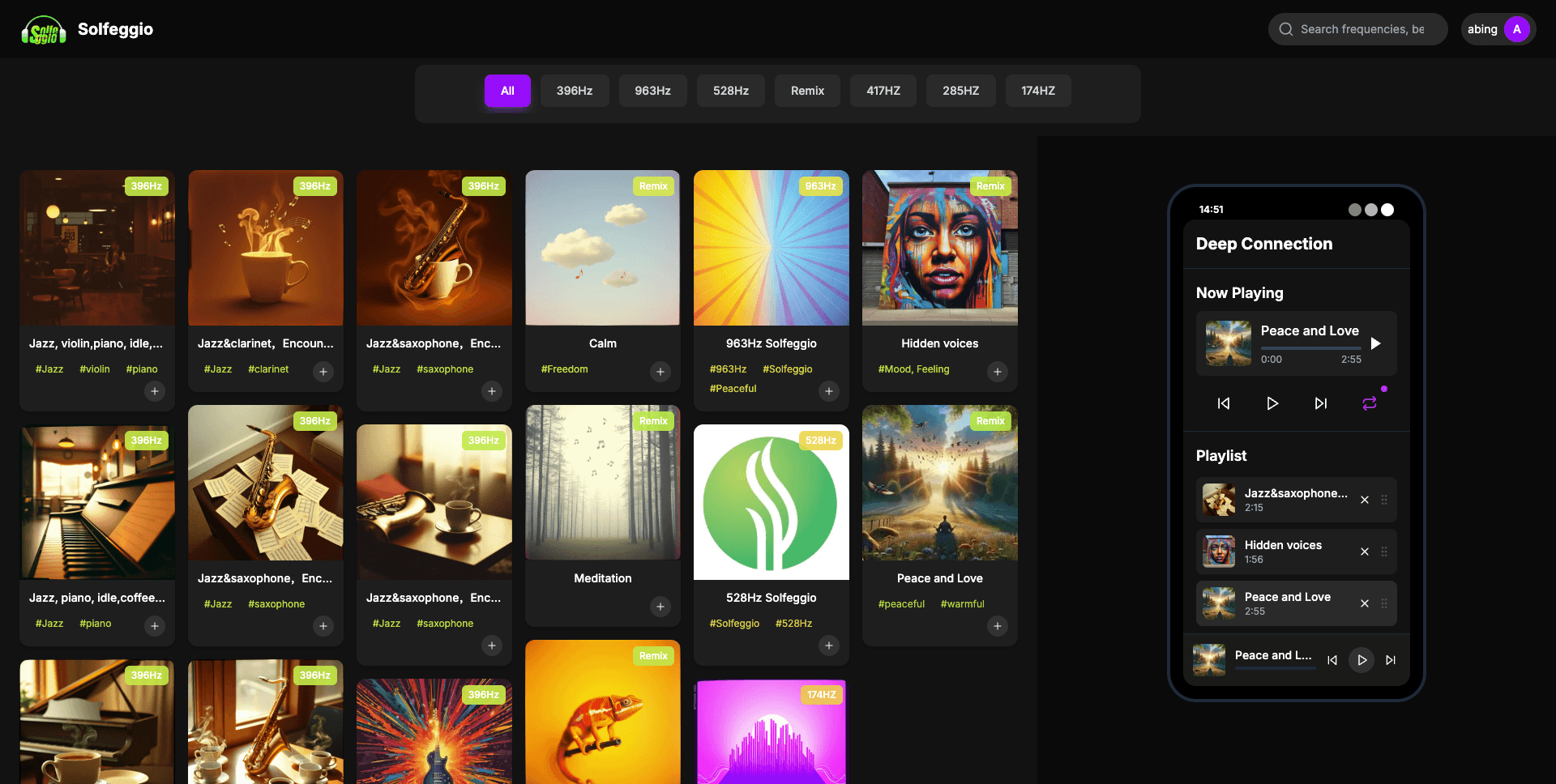Viewport: 1556px width, 784px height.
Task: Play Peace and Love in Now Playing
Action: [x=1375, y=343]
